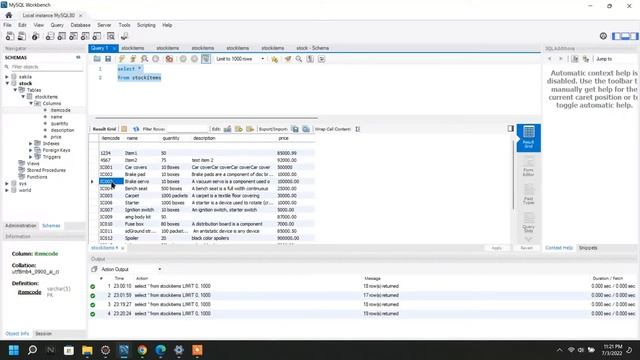Click the edit current row icon

pos(227,129)
